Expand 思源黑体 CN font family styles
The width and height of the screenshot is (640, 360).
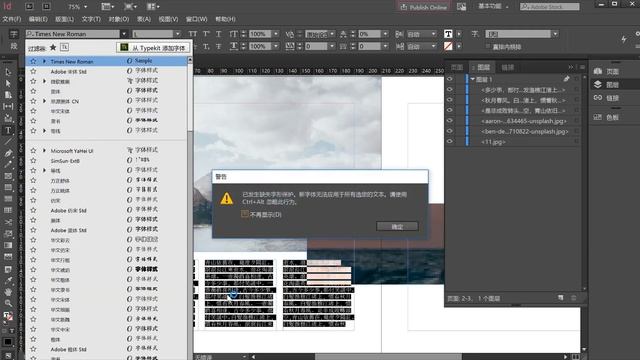tap(44, 101)
